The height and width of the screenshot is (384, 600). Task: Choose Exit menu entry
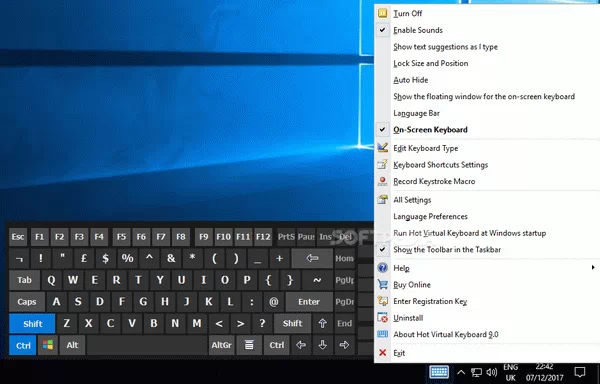tap(487, 353)
